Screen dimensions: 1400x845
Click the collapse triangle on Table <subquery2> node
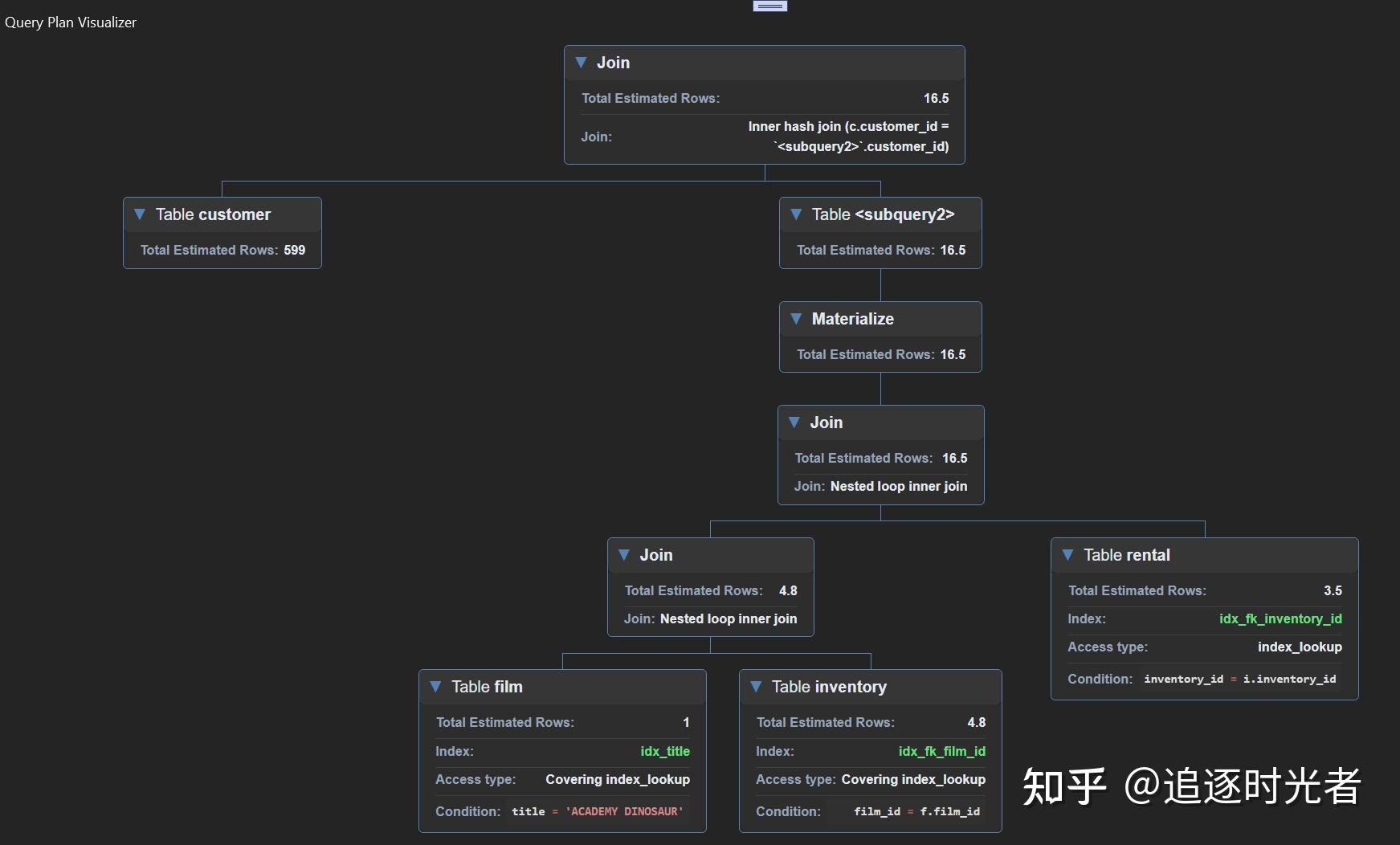pos(796,214)
